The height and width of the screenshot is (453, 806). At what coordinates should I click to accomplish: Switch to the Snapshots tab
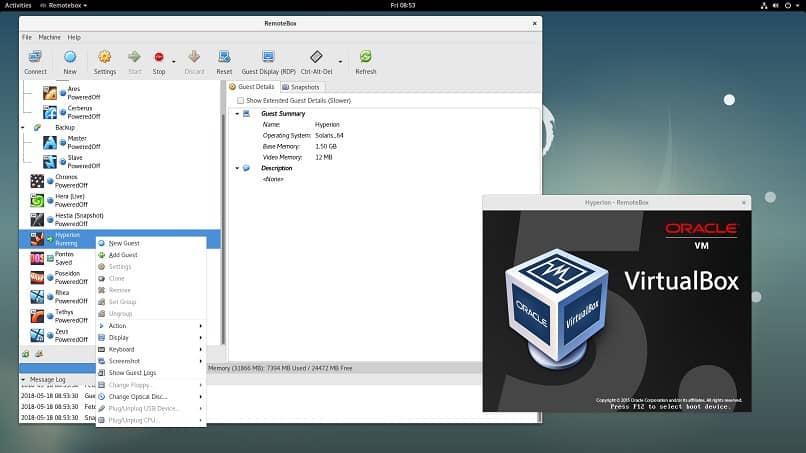(301, 87)
